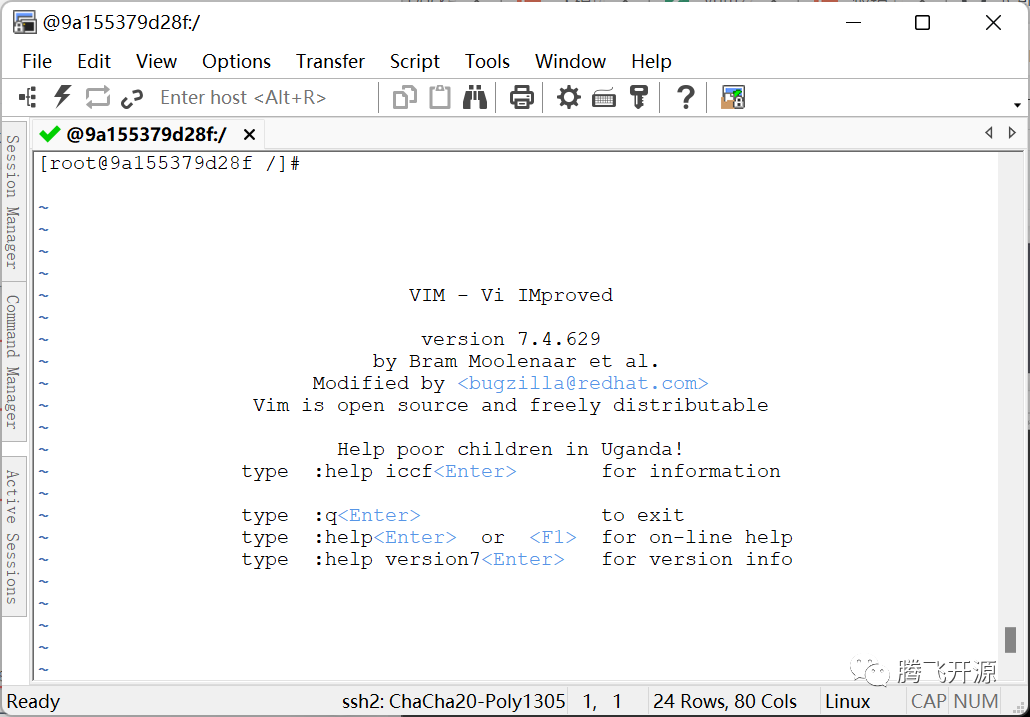Click the Copy toolbar icon
Screen dimensions: 1030x717
pos(405,97)
